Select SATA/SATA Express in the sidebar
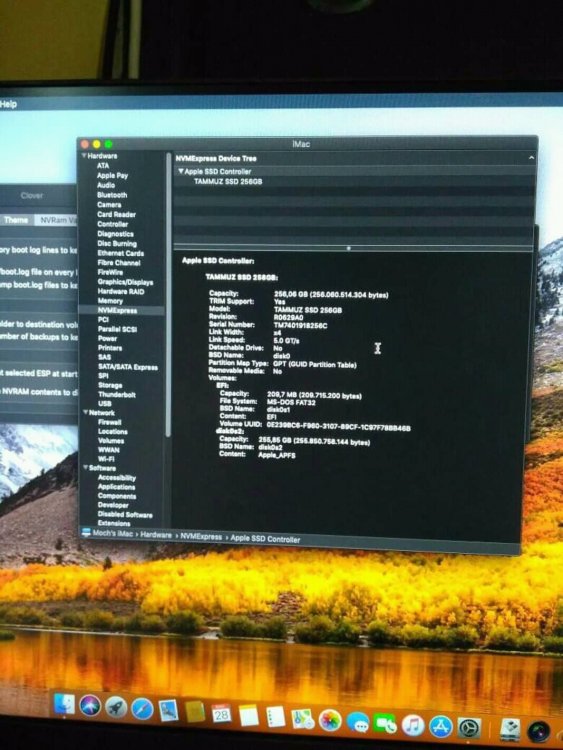The width and height of the screenshot is (563, 750). (128, 367)
